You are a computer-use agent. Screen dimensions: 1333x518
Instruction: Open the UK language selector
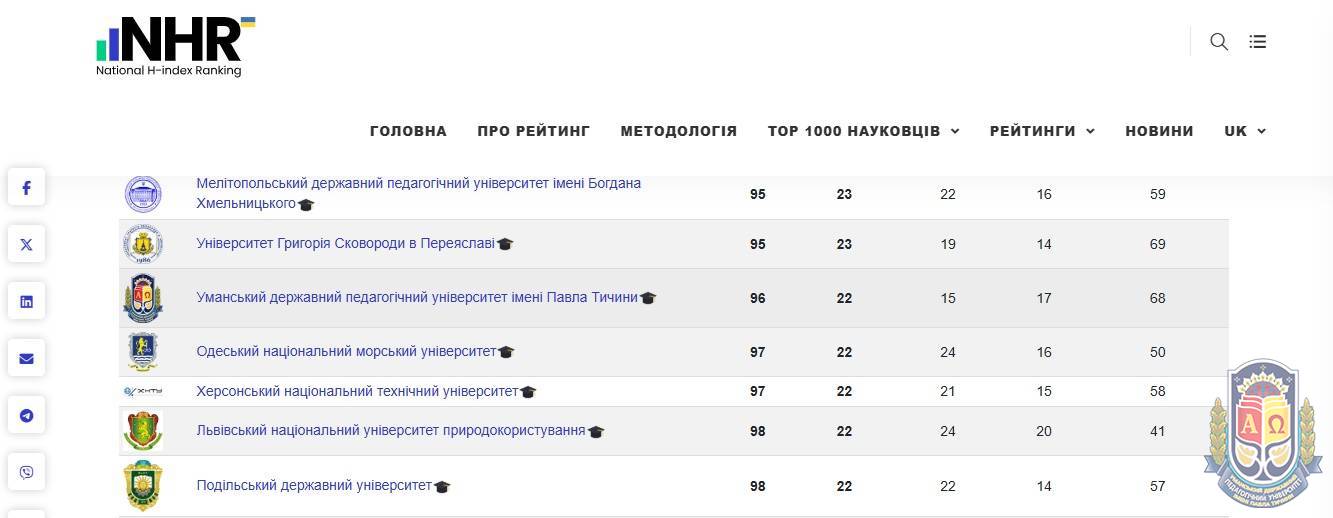(x=1245, y=131)
